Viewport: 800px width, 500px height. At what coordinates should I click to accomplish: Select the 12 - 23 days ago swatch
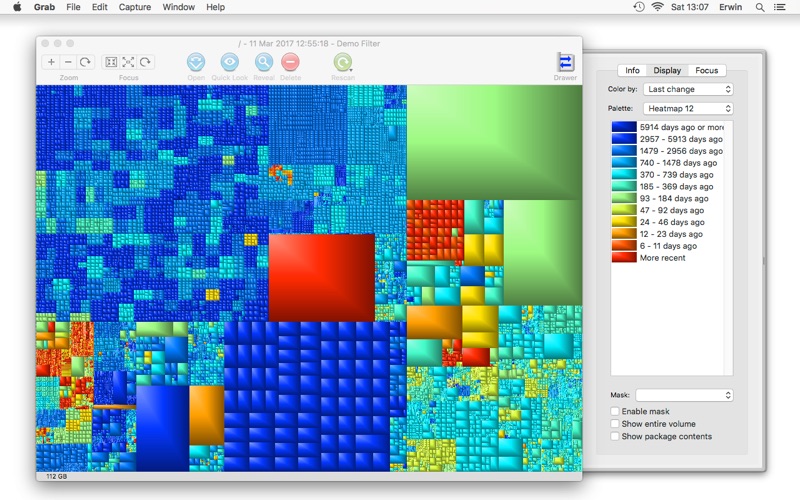pos(624,234)
